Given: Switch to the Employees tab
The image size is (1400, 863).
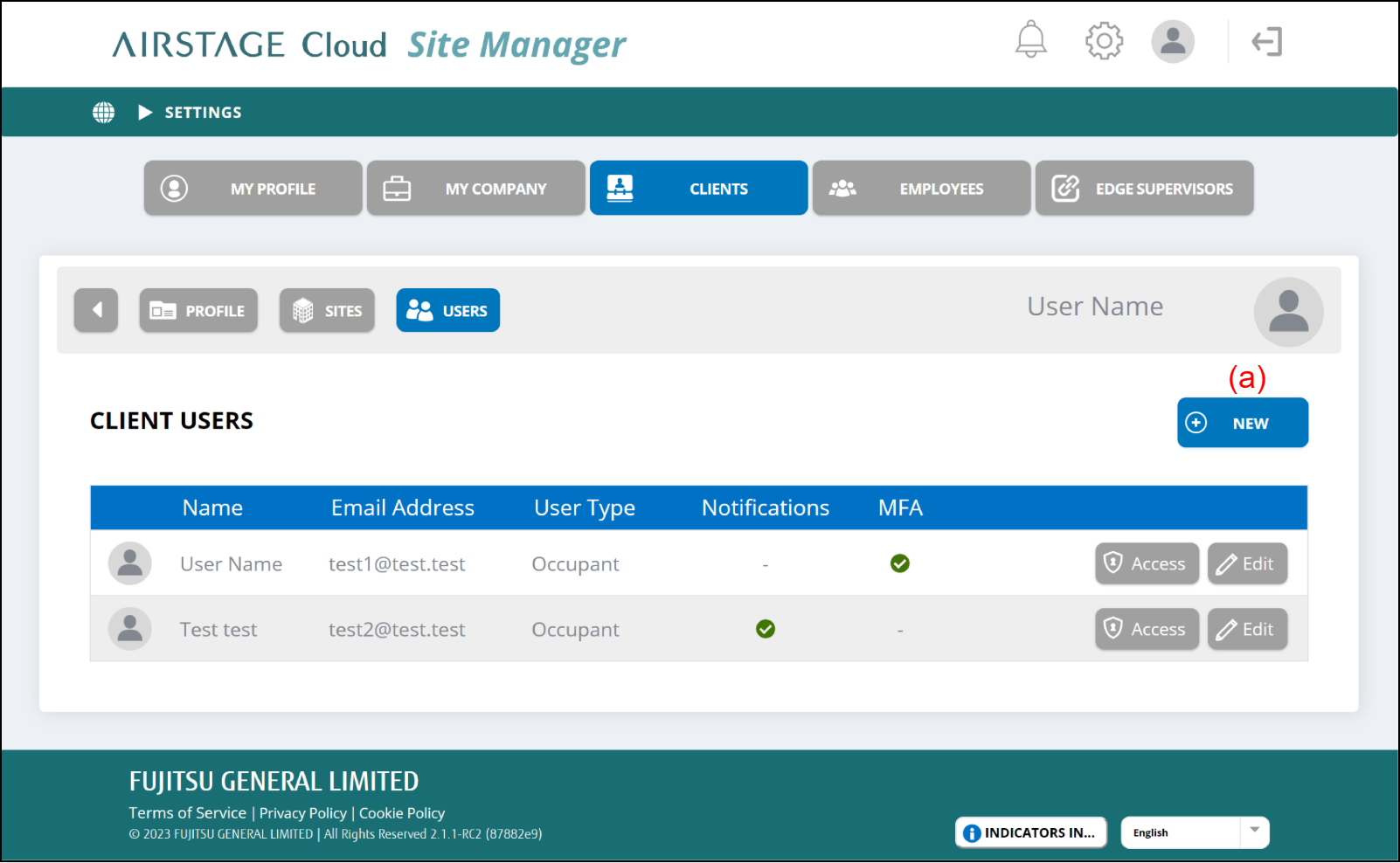Looking at the screenshot, I should click(x=921, y=188).
